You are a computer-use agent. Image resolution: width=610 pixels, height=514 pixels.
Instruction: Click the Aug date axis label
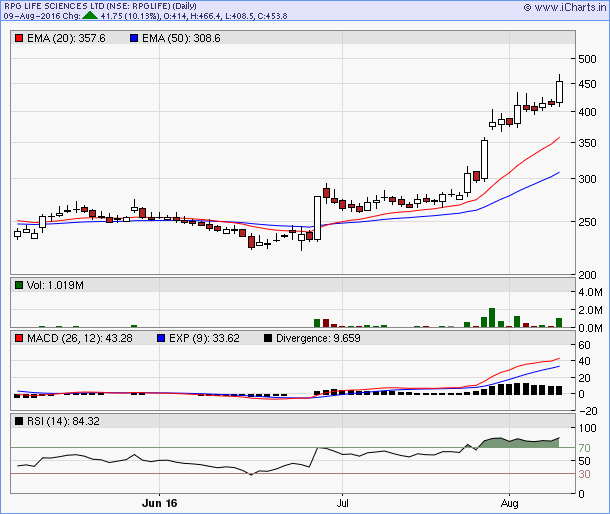click(x=510, y=503)
